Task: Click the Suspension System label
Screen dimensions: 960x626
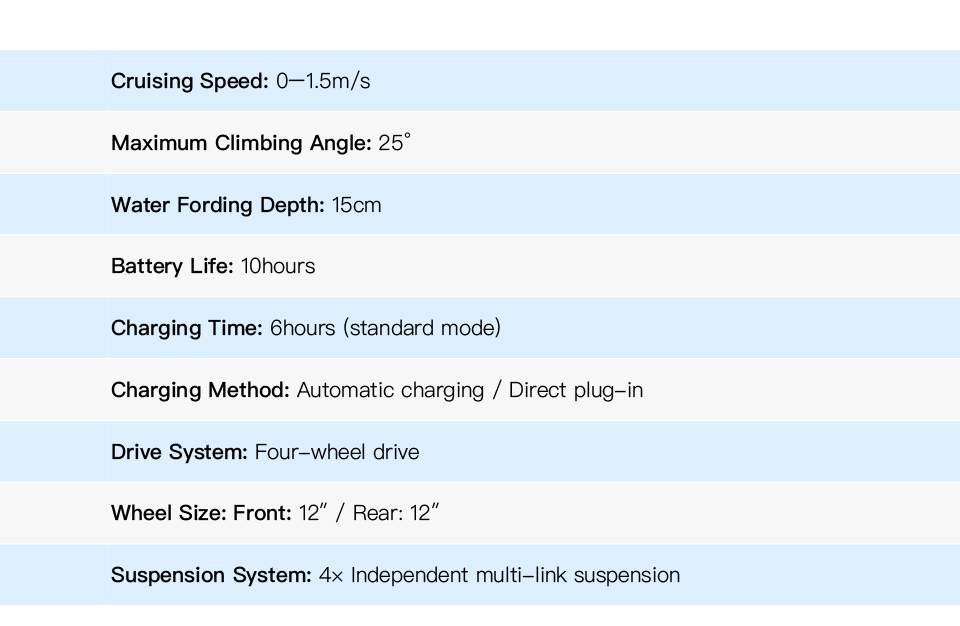Action: [x=211, y=575]
